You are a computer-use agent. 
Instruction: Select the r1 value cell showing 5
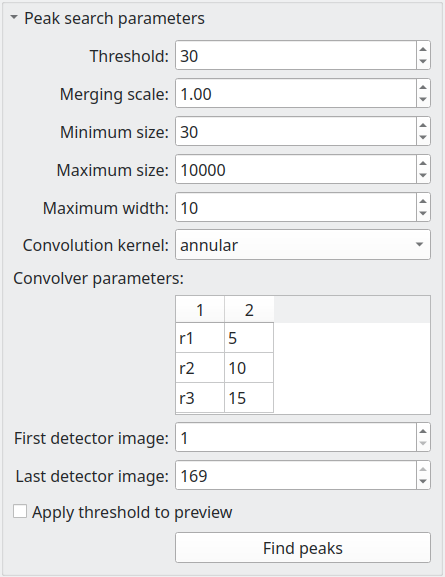pyautogui.click(x=249, y=338)
